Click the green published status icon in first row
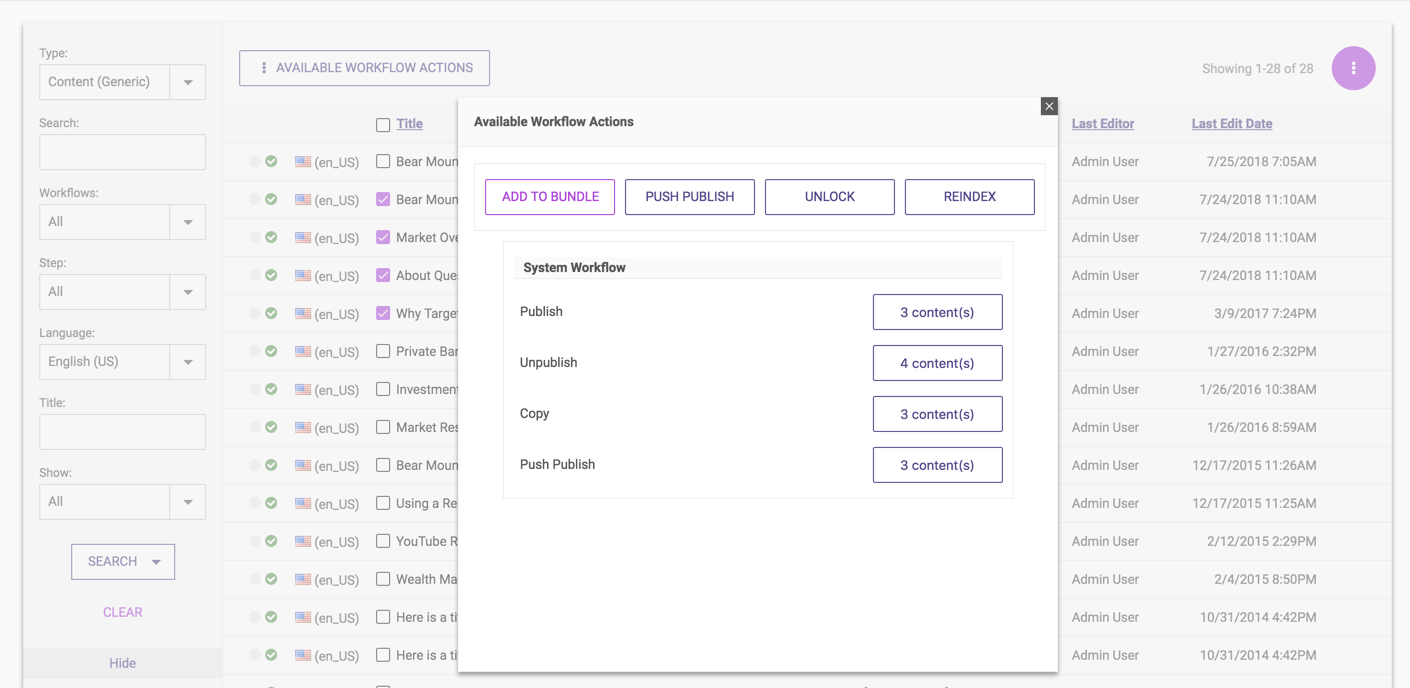 [271, 161]
